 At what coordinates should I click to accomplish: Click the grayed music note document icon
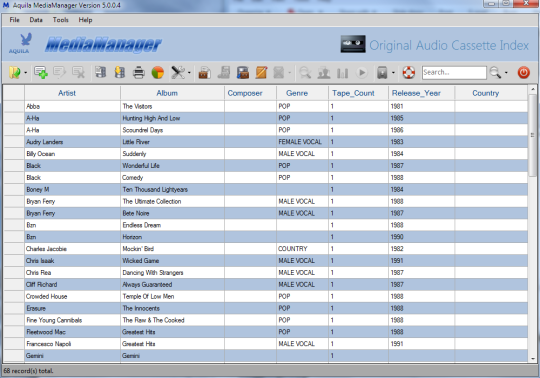pos(224,73)
